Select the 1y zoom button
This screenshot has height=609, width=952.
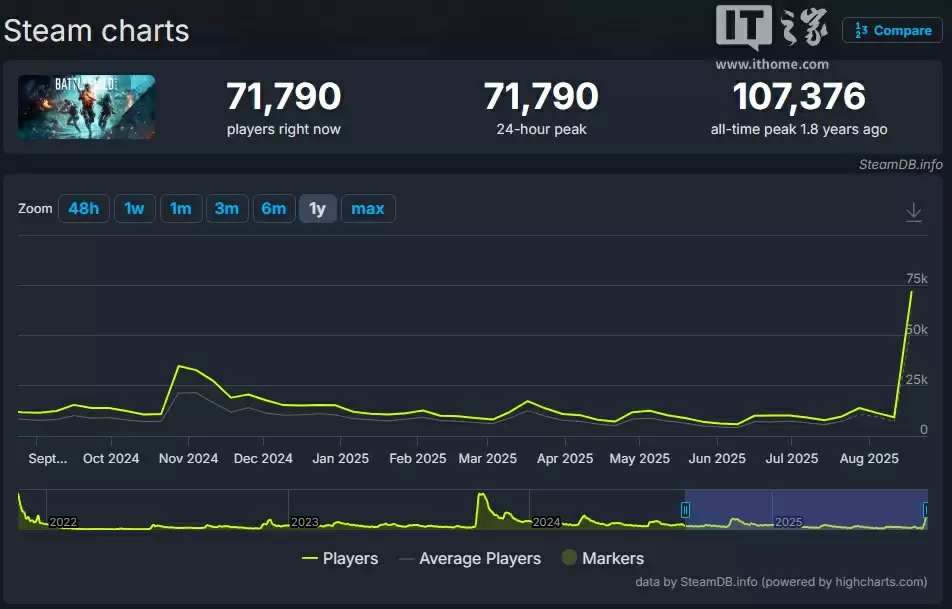[317, 209]
